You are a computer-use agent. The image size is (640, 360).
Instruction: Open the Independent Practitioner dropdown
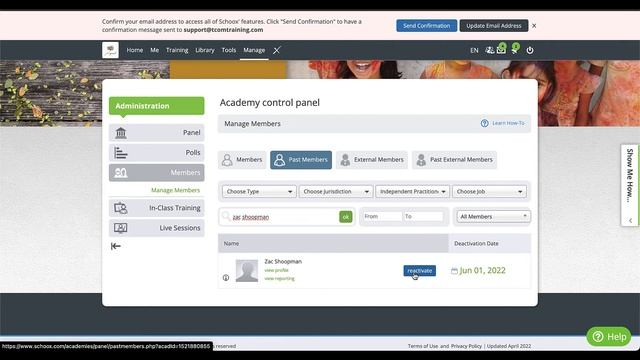[x=413, y=191]
